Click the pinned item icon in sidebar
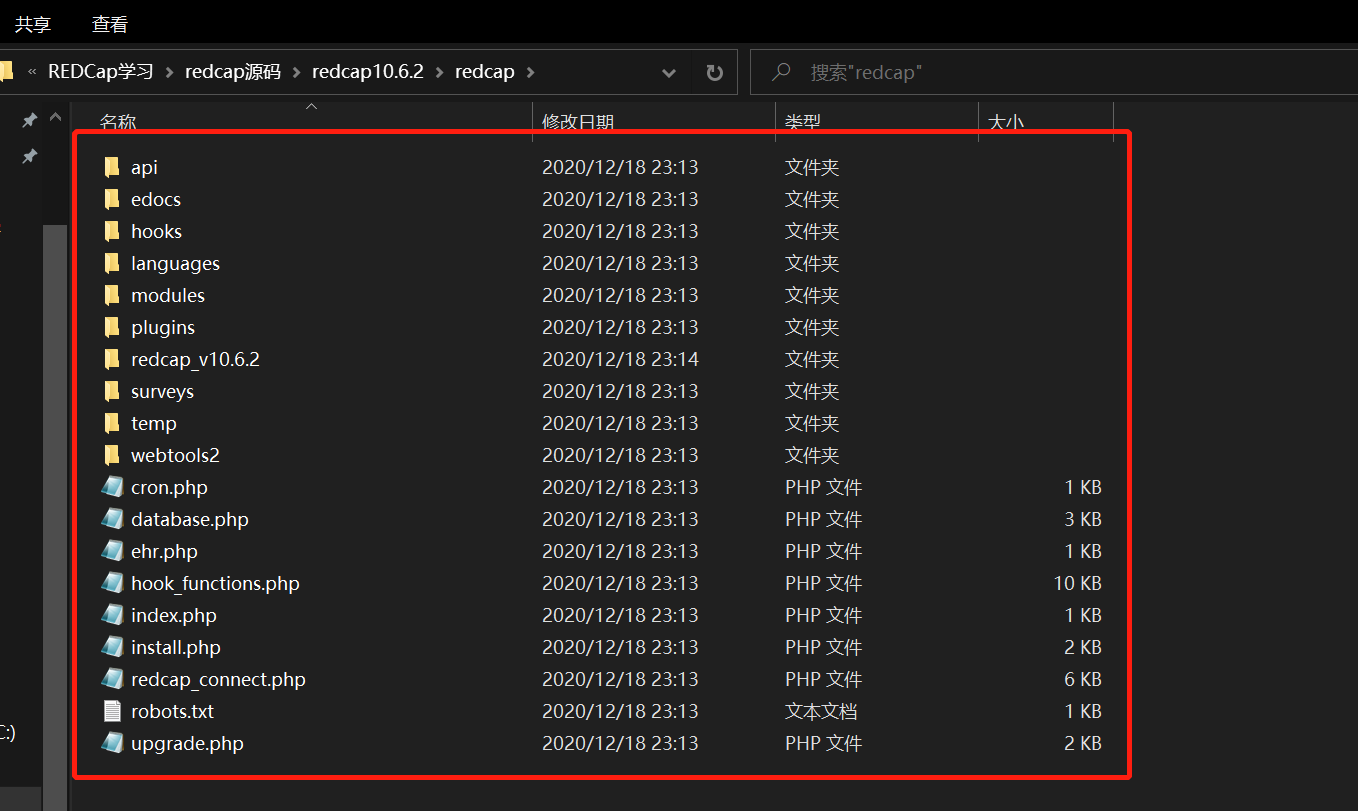The image size is (1358, 811). pyautogui.click(x=29, y=119)
